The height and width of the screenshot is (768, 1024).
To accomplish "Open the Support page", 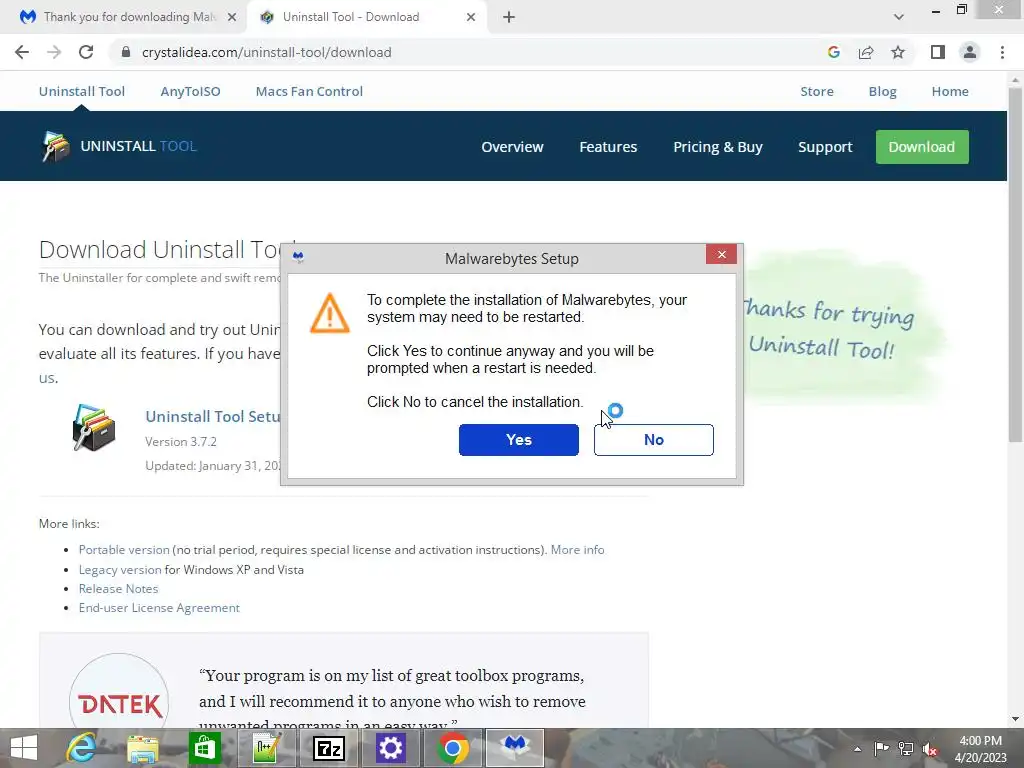I will pyautogui.click(x=825, y=147).
